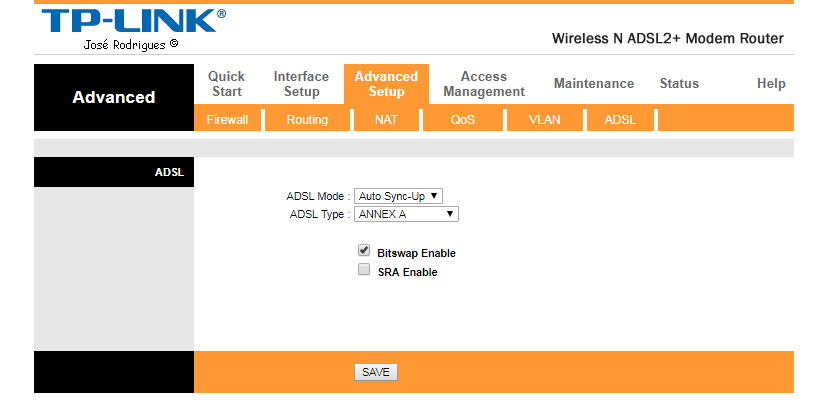View the Status tab

(679, 84)
